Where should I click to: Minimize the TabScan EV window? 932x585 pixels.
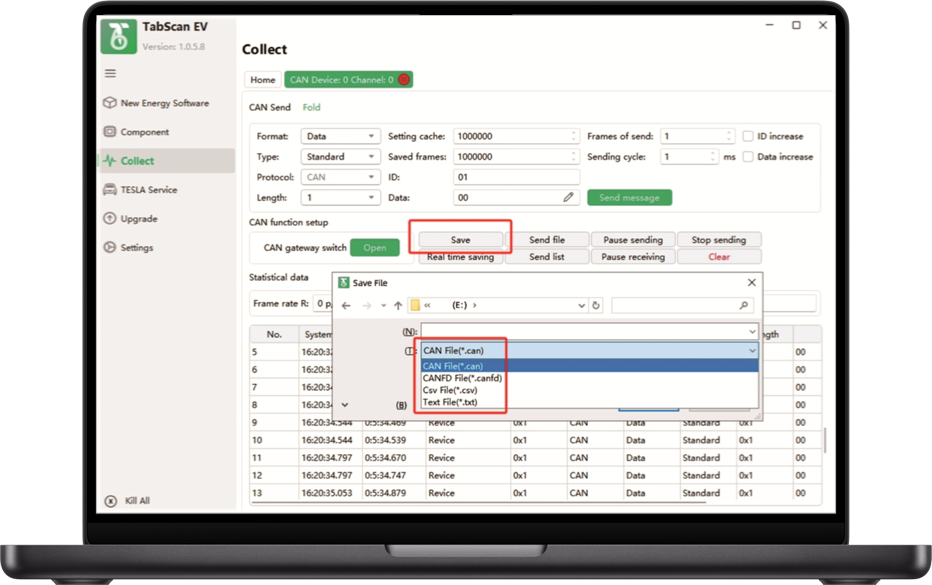pyautogui.click(x=770, y=25)
